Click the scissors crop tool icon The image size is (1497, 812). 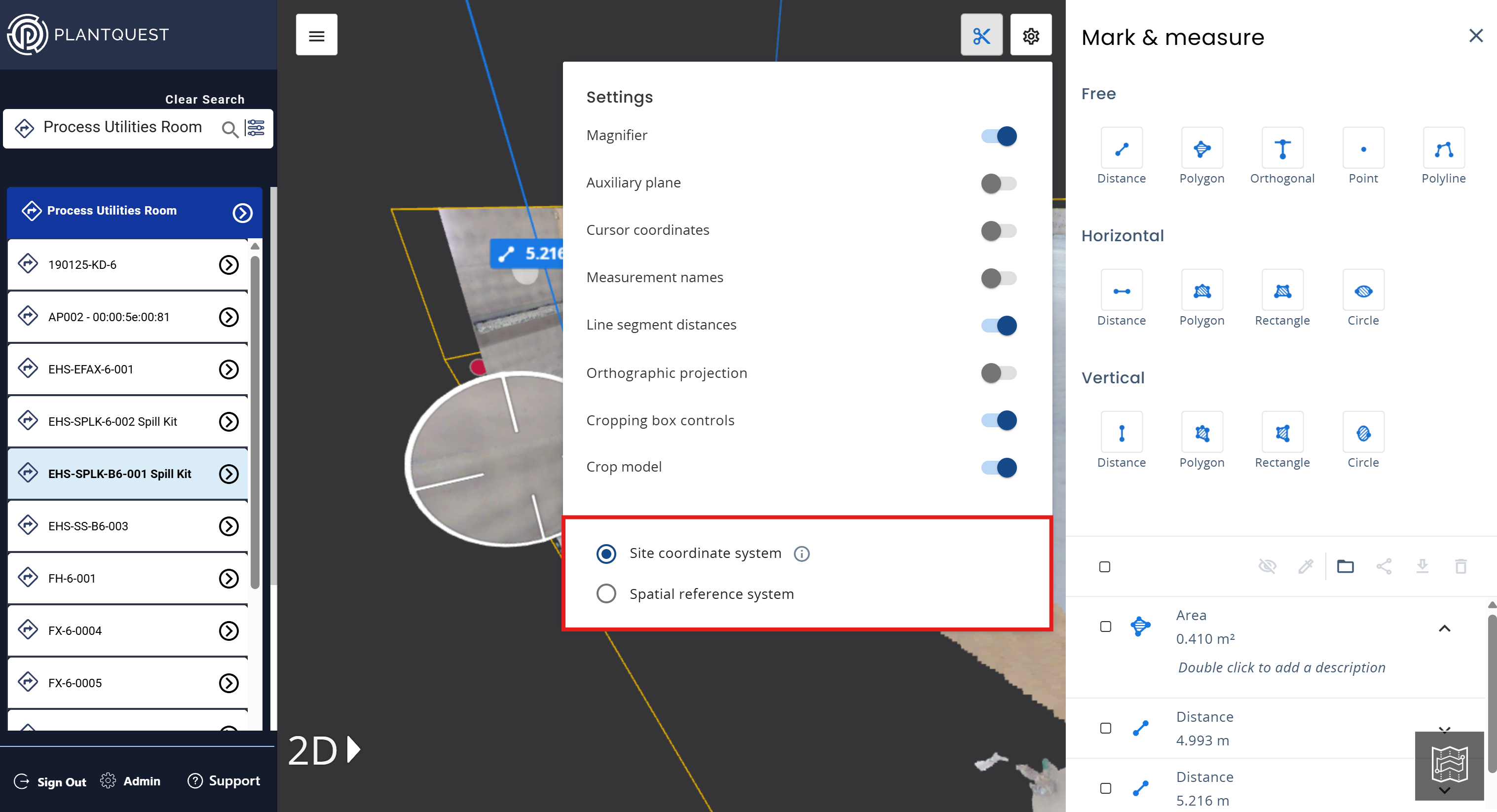coord(981,36)
